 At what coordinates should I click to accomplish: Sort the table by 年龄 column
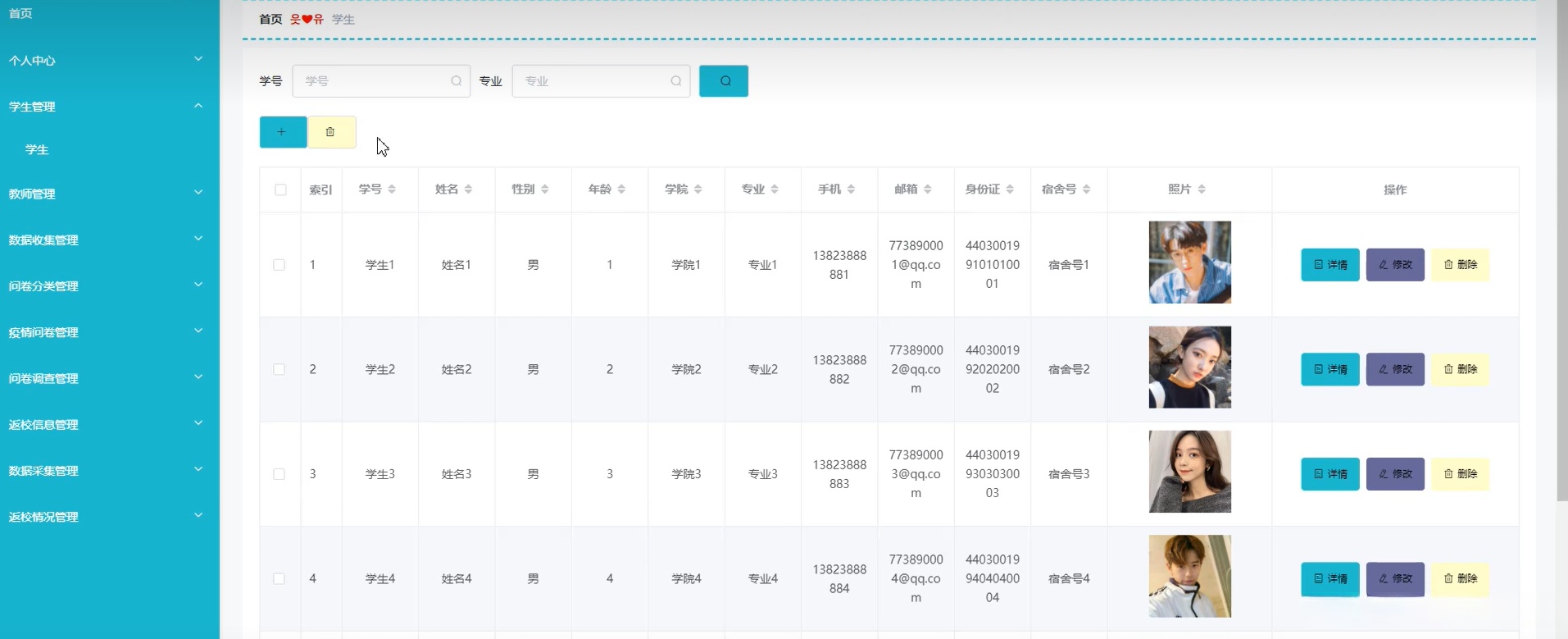pyautogui.click(x=621, y=189)
